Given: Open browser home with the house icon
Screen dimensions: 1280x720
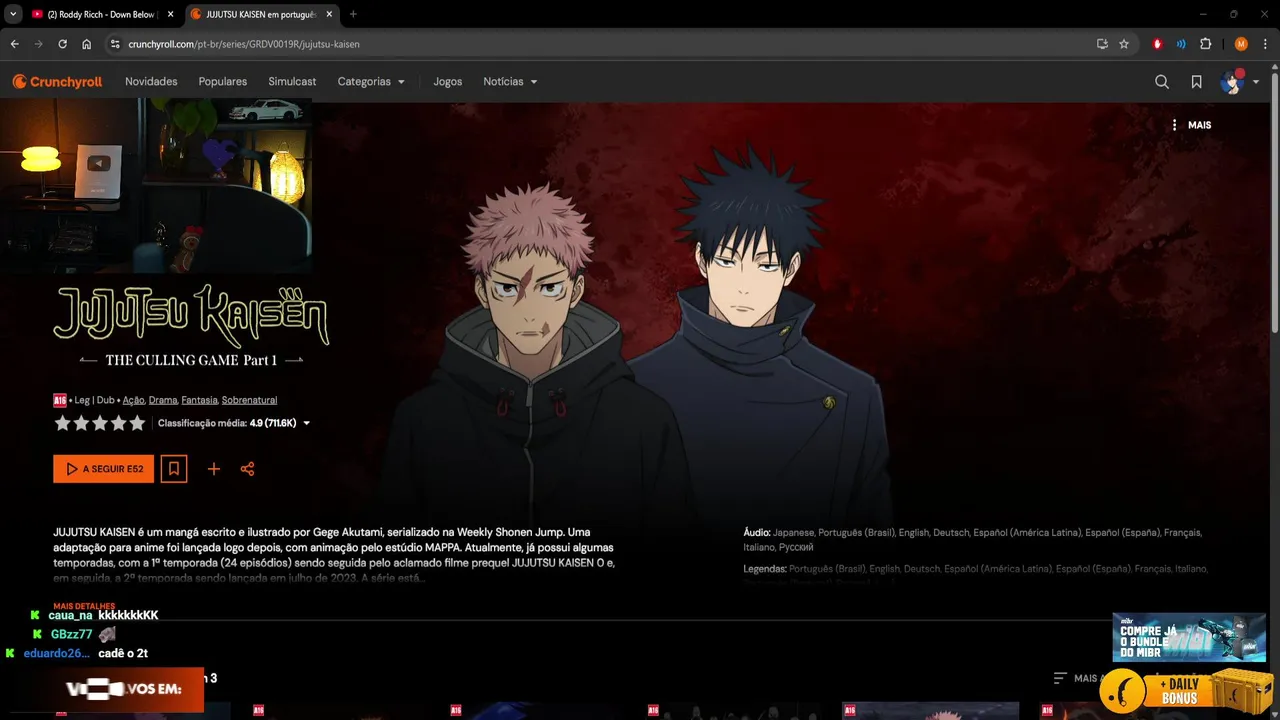Looking at the screenshot, I should [87, 44].
